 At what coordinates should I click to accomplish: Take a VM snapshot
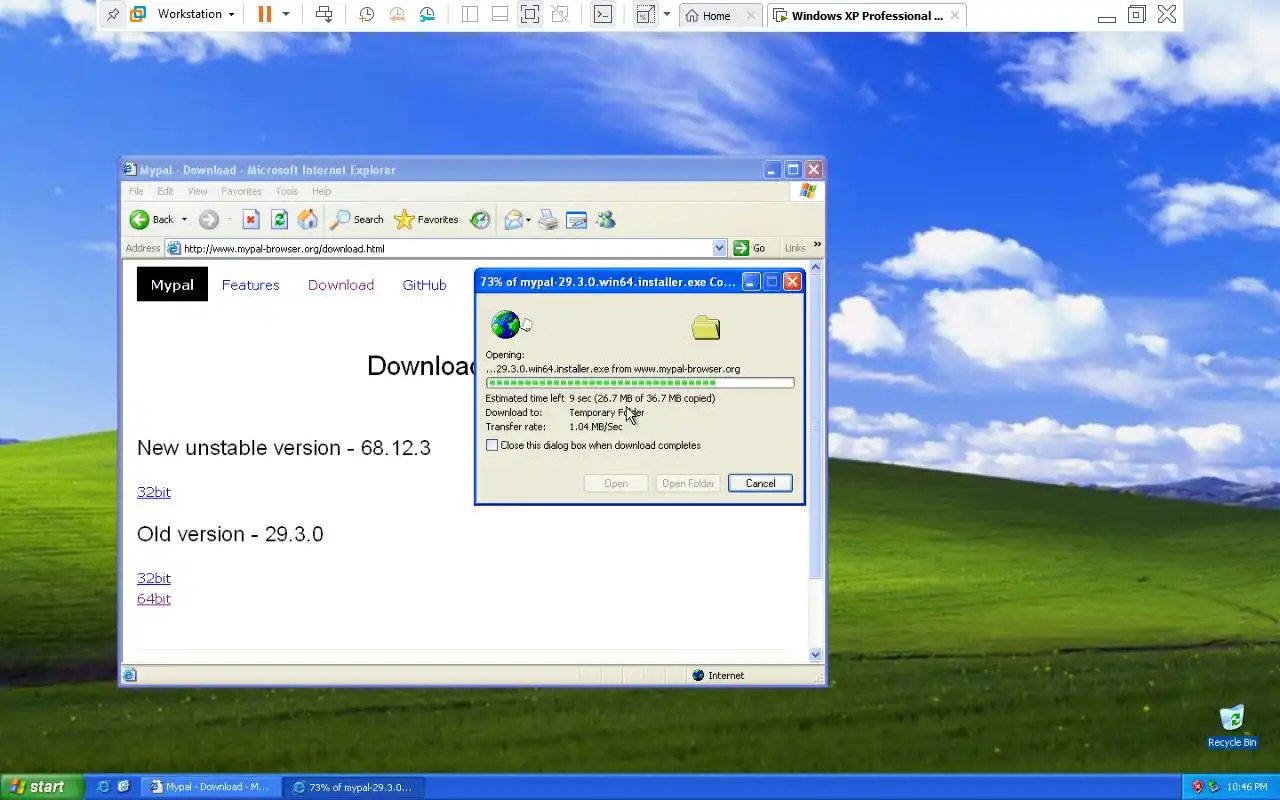pyautogui.click(x=366, y=14)
